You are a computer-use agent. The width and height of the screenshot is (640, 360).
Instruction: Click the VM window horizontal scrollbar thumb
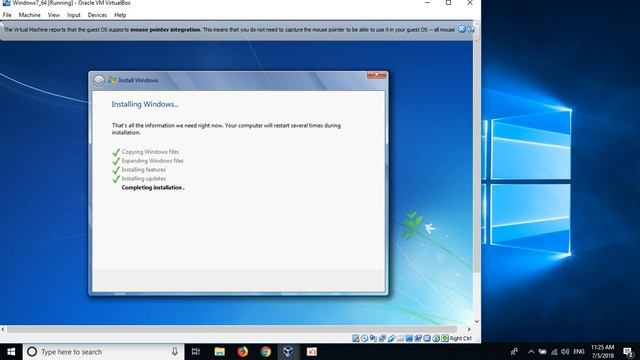click(232, 329)
